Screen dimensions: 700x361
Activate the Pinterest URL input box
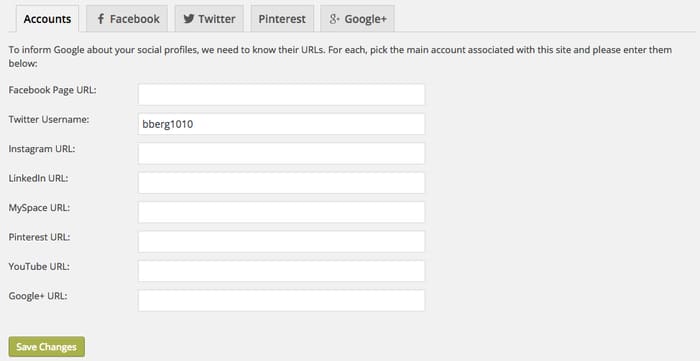click(x=281, y=242)
